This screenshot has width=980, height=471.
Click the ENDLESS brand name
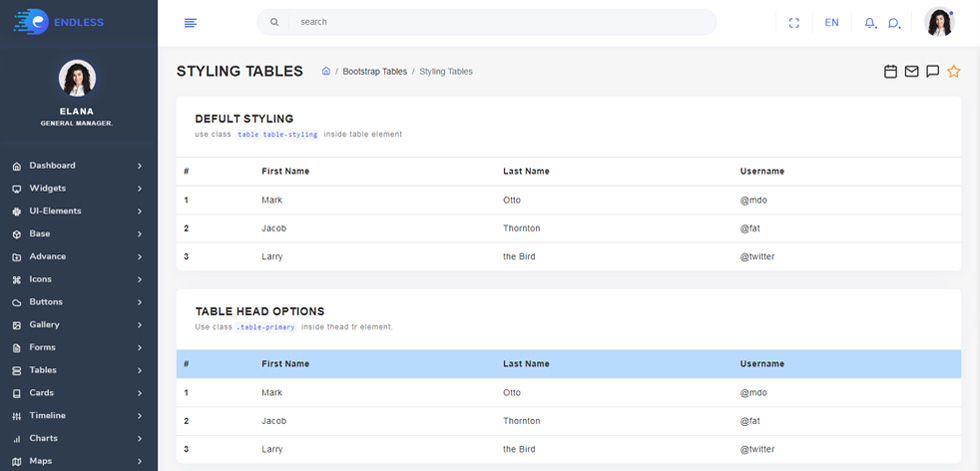click(x=79, y=22)
